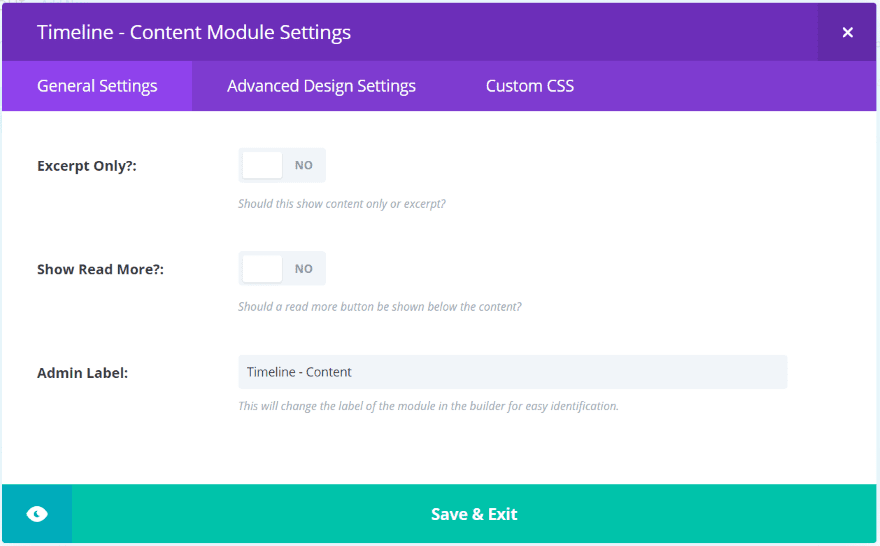Click the excerpt help description text

pos(342,204)
